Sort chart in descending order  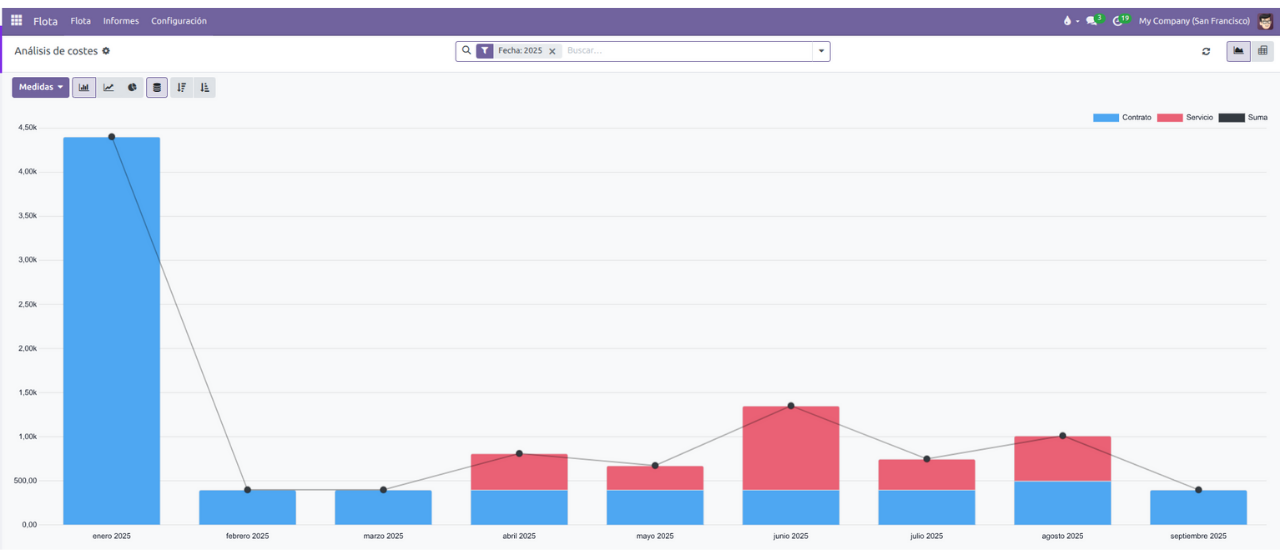pos(181,88)
